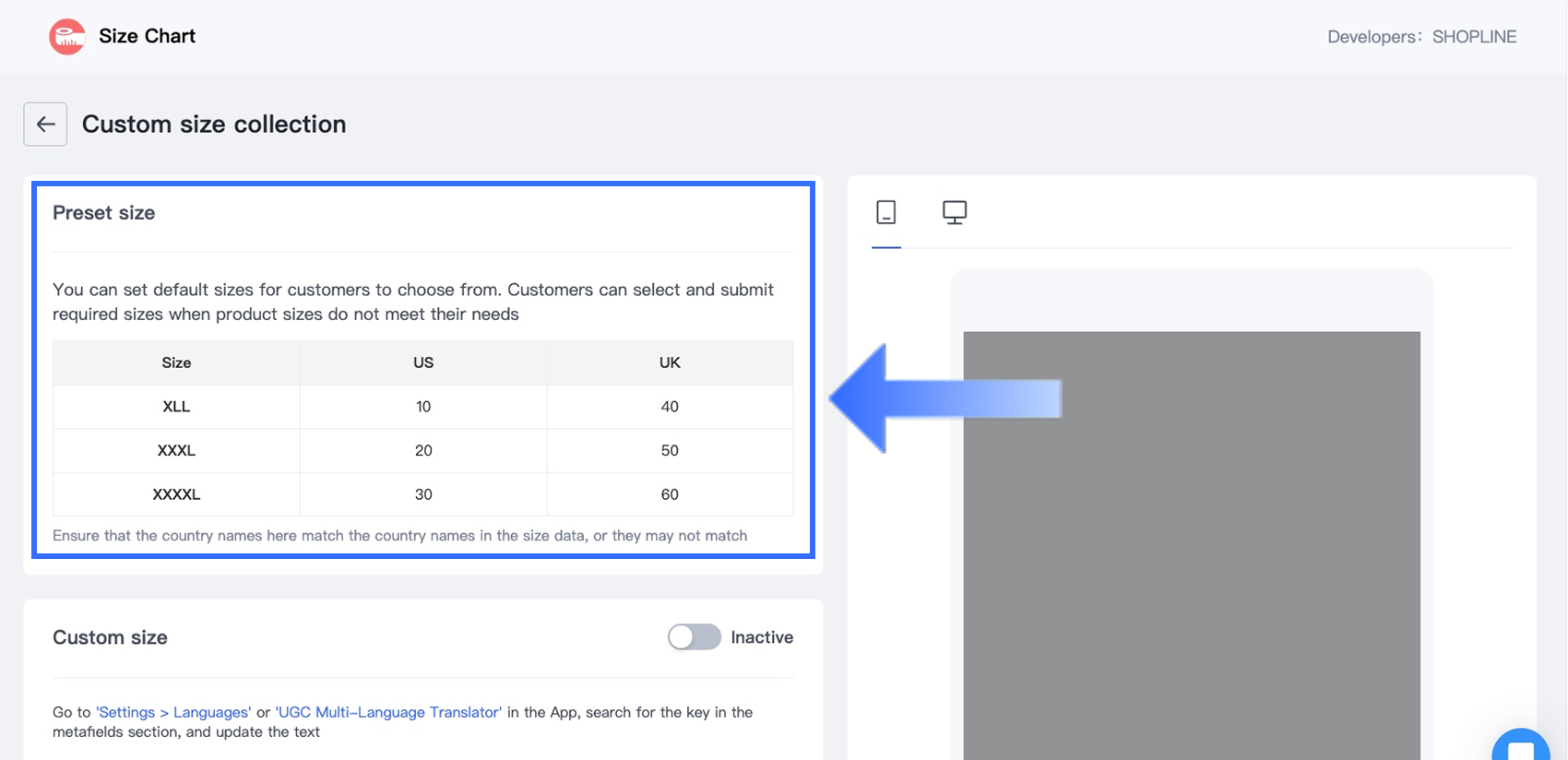
Task: Select the XXXL size cell
Action: click(176, 451)
